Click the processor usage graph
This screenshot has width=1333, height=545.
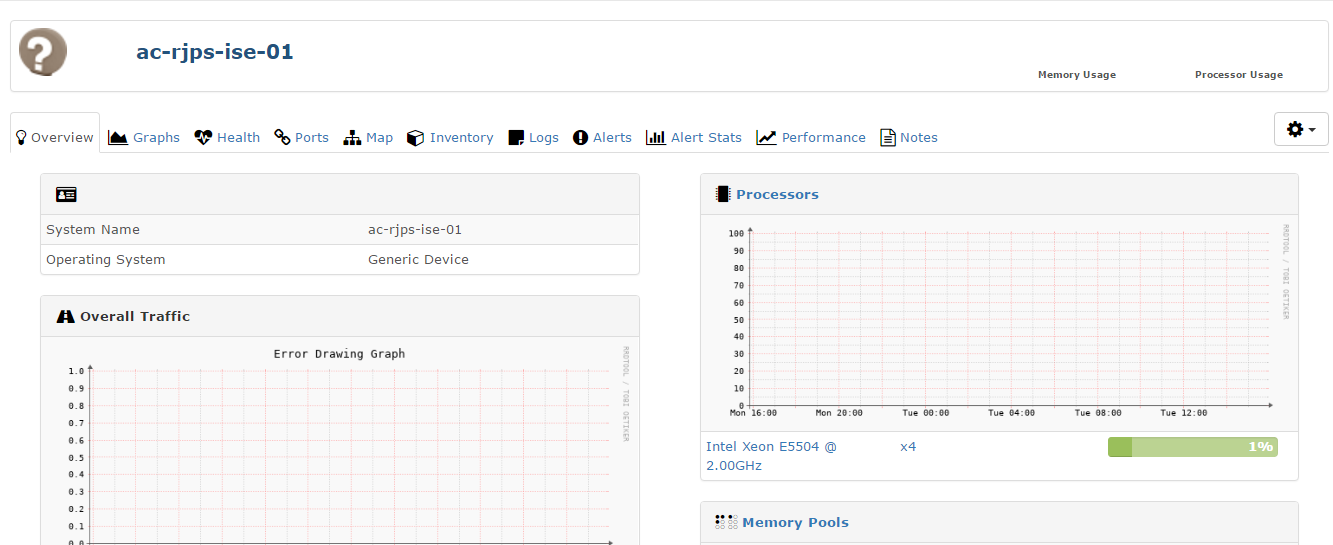coord(999,319)
